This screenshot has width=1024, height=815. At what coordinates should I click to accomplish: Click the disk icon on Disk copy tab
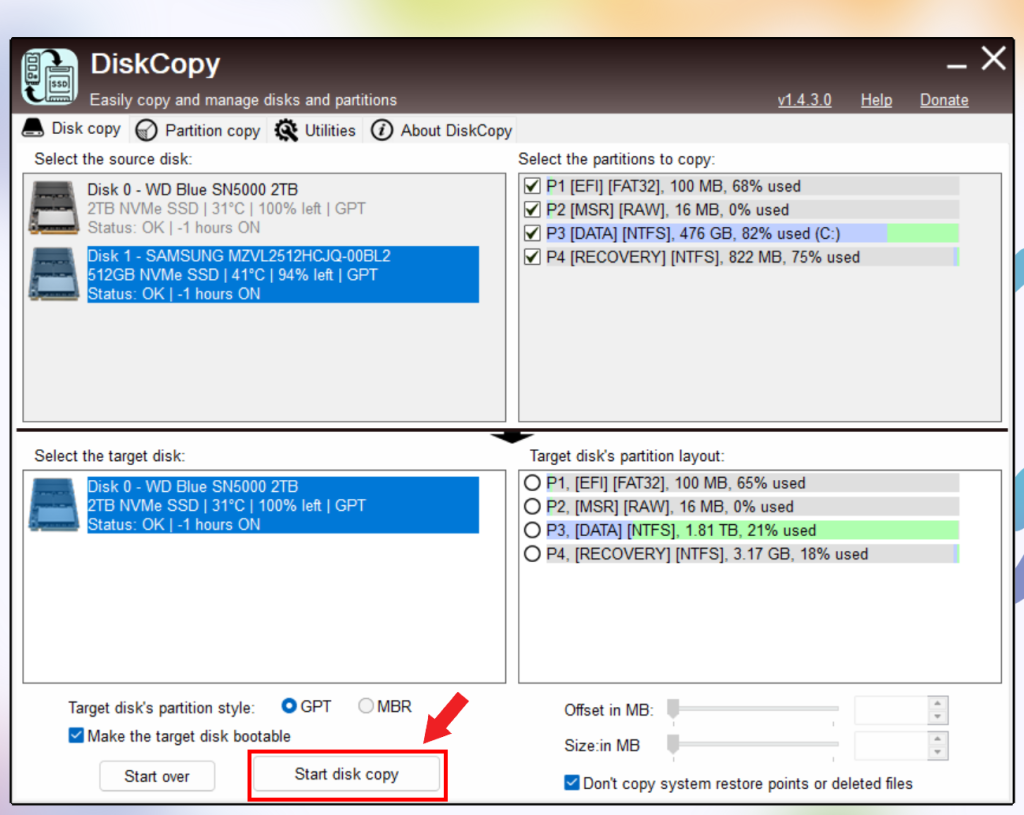click(33, 127)
